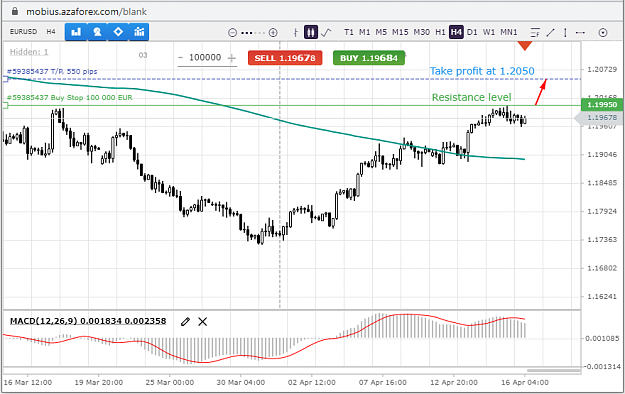Click the 16 Apr 04:00 time axis label
This screenshot has height=394, width=625.
pos(525,382)
